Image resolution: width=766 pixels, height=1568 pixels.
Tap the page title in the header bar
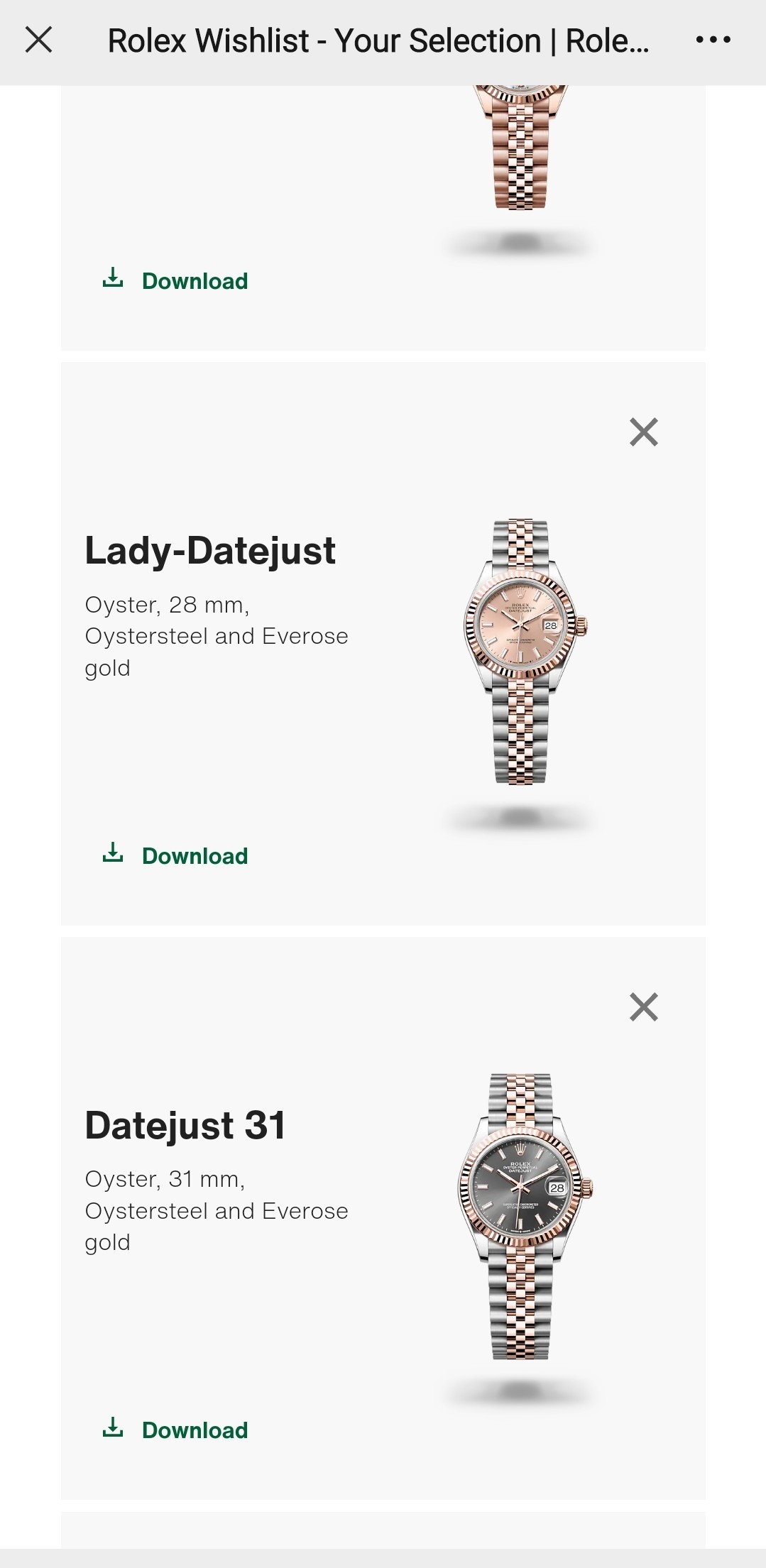pyautogui.click(x=378, y=40)
